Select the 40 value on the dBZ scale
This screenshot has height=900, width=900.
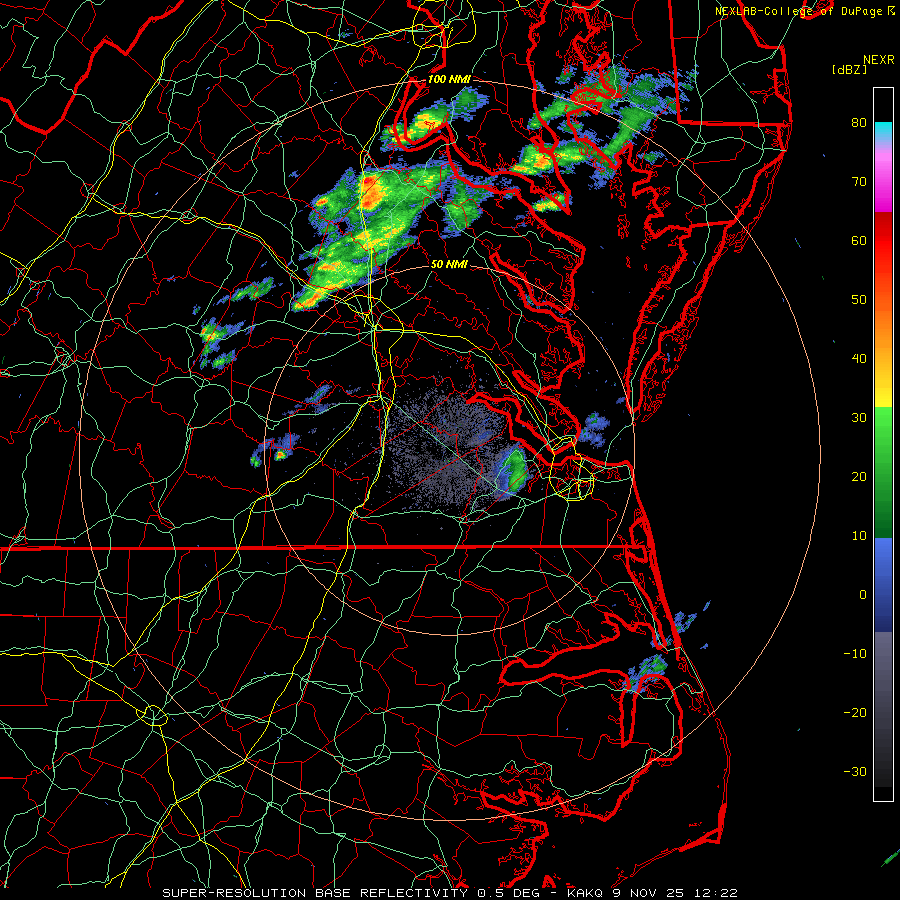tap(859, 359)
